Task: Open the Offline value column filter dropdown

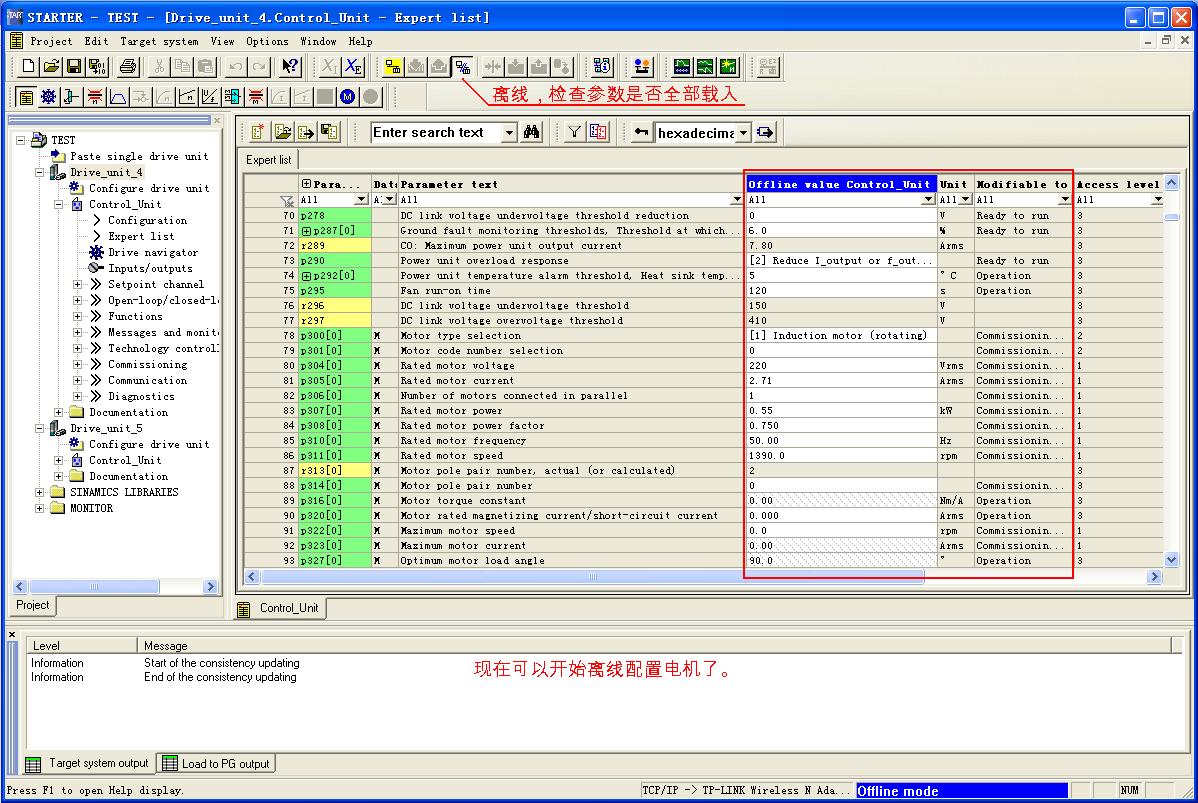Action: [928, 200]
